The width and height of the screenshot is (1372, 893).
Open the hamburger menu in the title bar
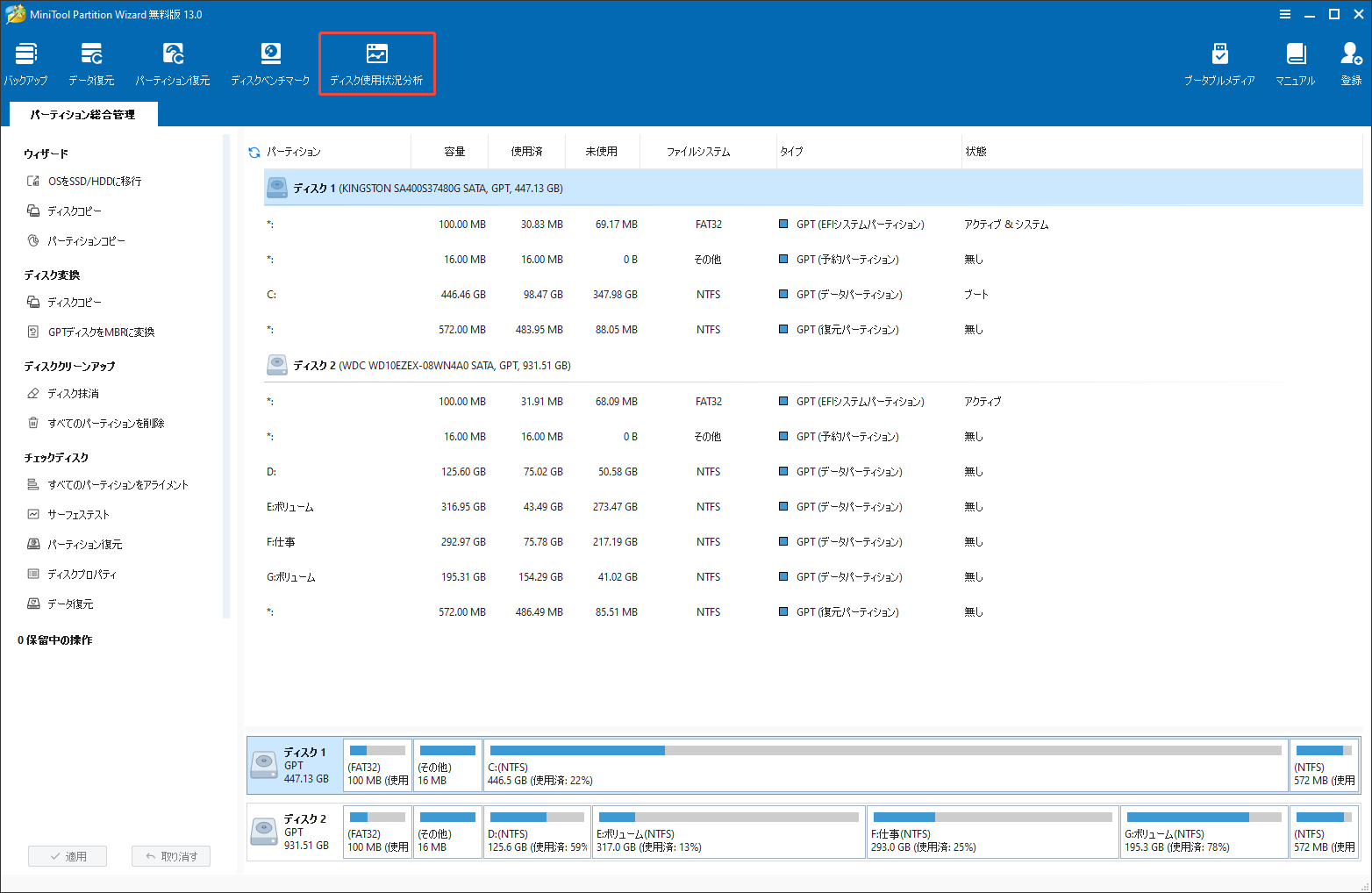point(1285,13)
